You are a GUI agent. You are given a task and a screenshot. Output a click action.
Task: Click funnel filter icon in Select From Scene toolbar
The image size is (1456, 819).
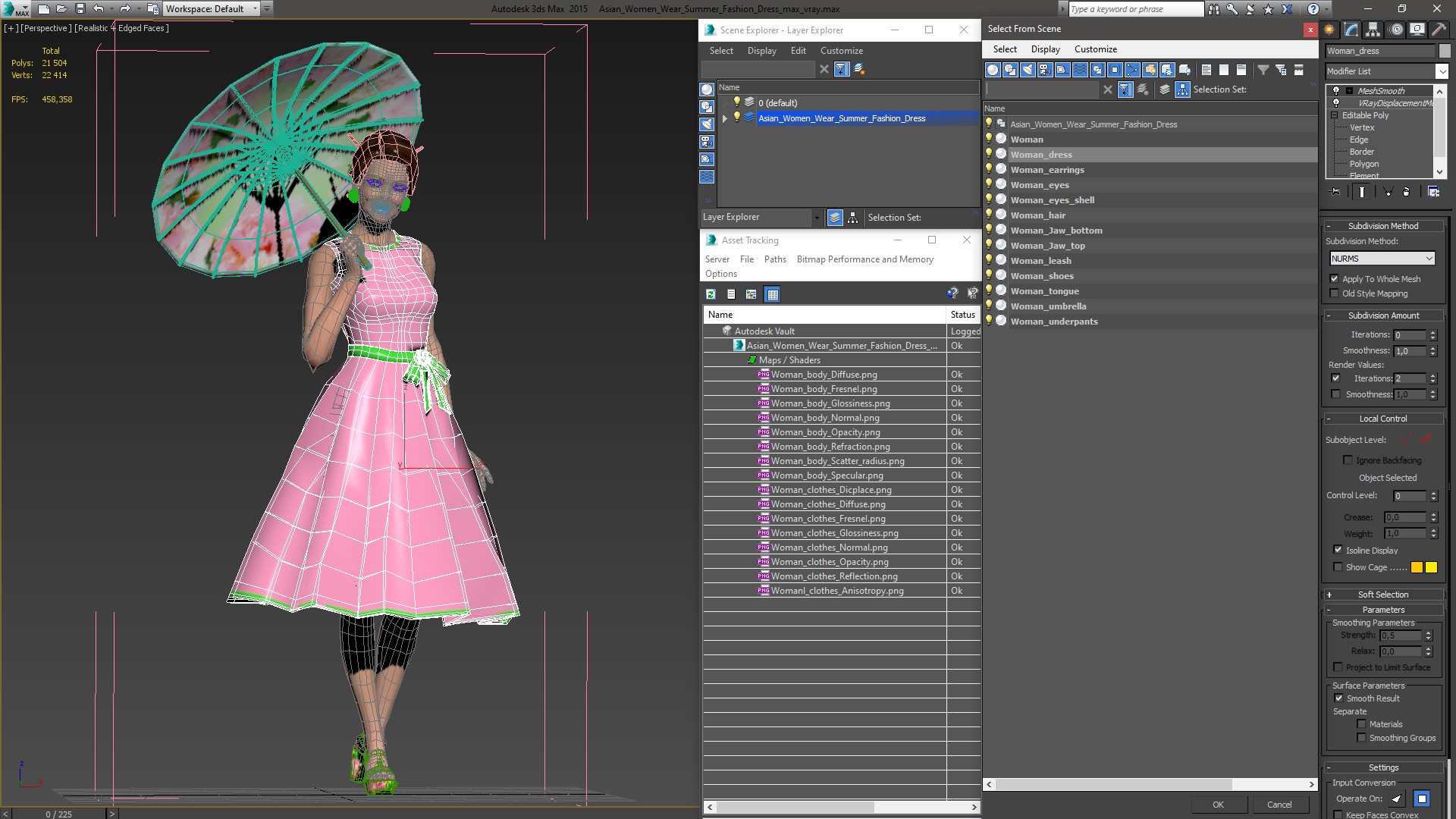[x=1263, y=70]
